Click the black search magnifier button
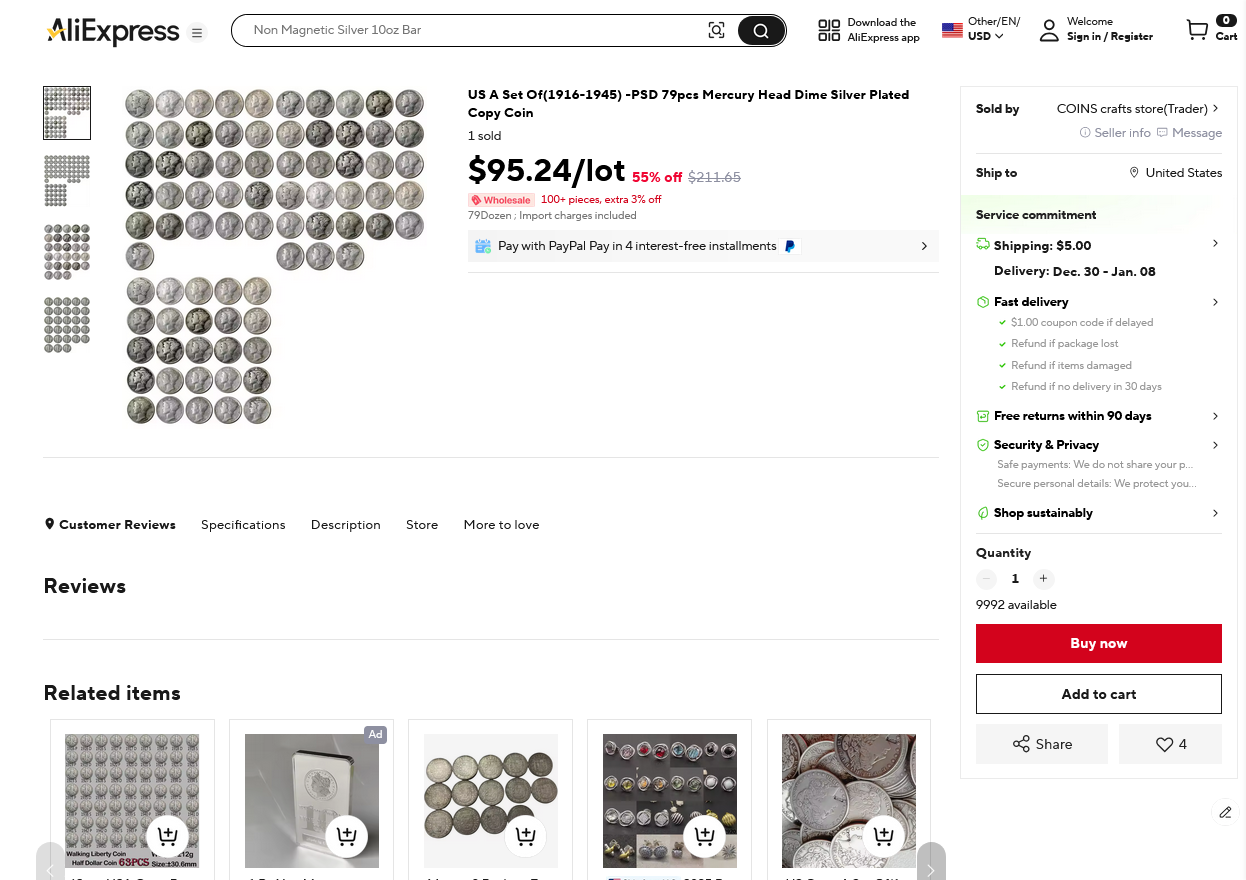The image size is (1246, 880). point(761,30)
